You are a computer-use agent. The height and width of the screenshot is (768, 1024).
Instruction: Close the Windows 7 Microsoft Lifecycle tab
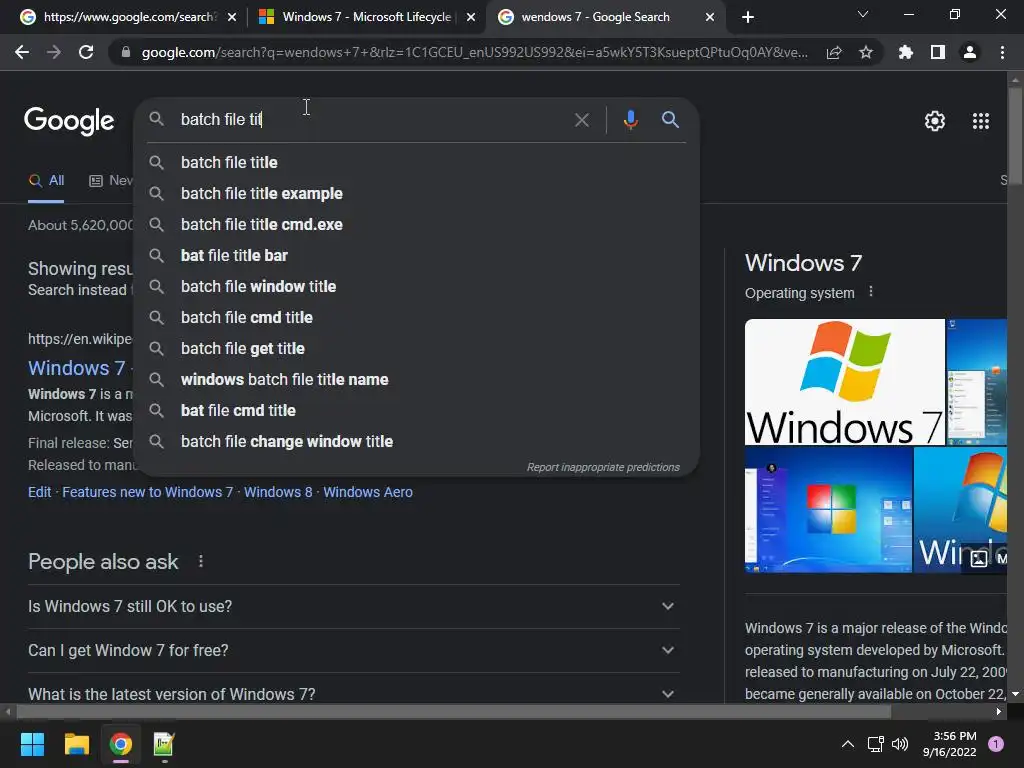click(471, 17)
